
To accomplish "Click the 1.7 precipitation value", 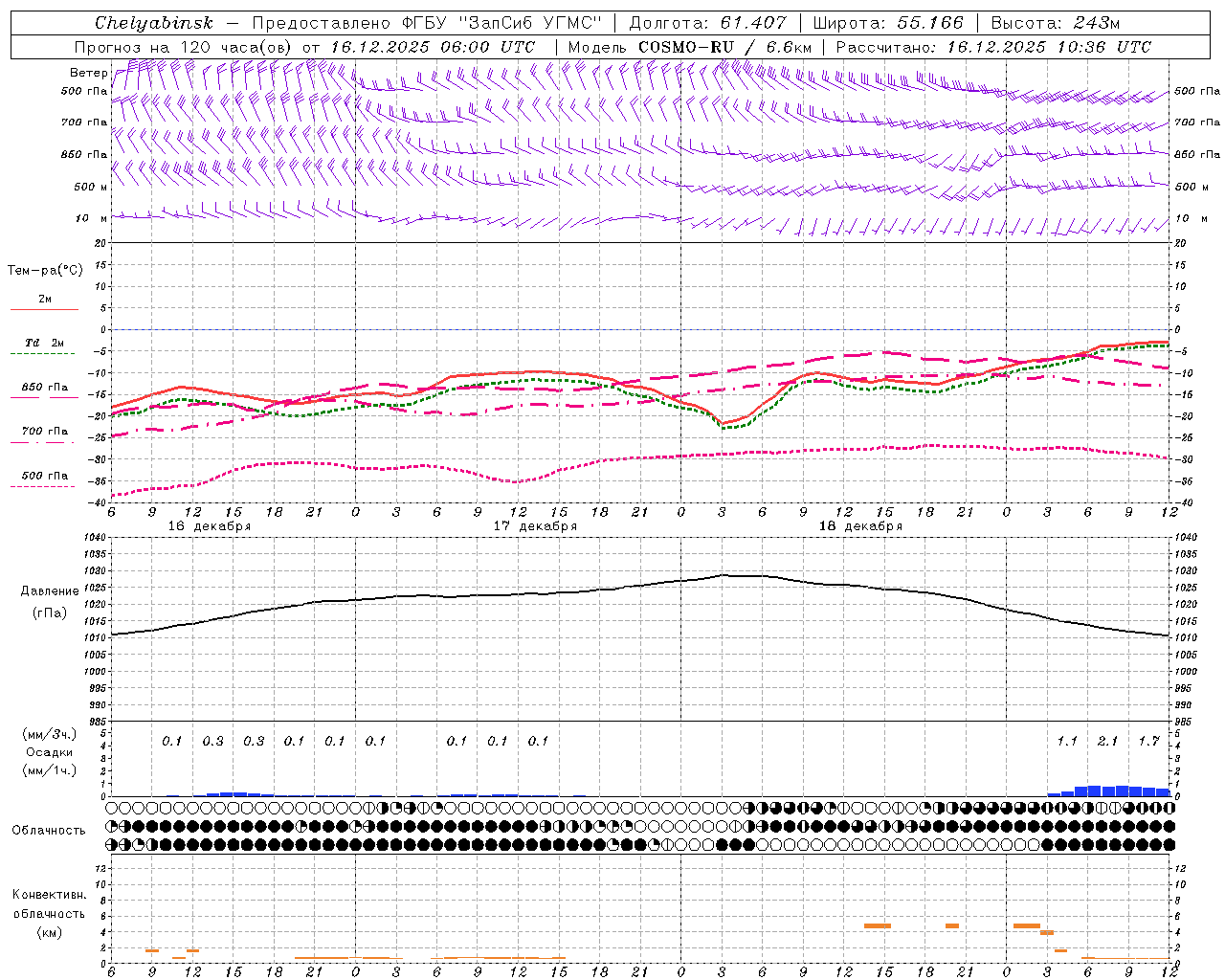I will pos(1148,741).
